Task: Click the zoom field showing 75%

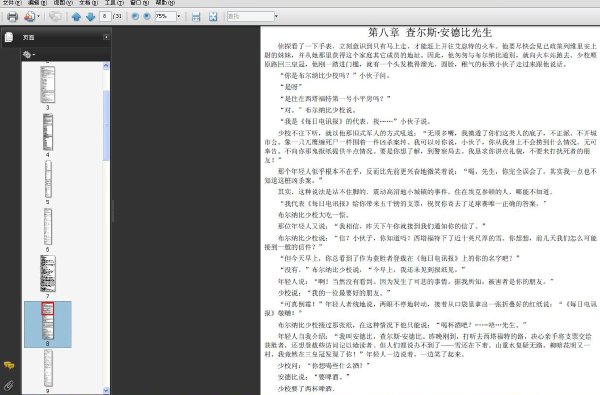Action: point(165,16)
